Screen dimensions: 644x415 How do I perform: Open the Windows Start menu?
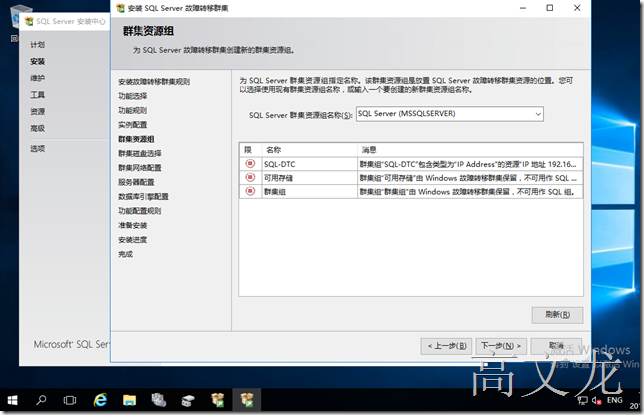pos(12,400)
